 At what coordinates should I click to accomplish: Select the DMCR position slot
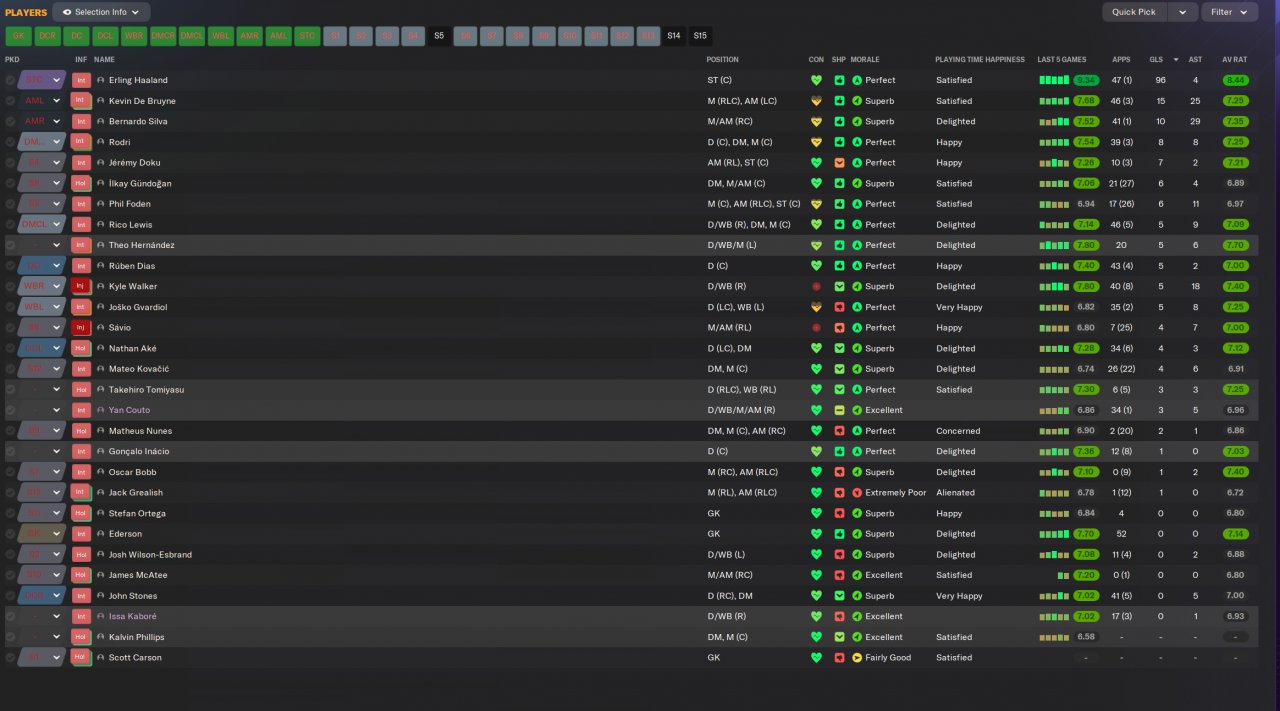pyautogui.click(x=163, y=36)
